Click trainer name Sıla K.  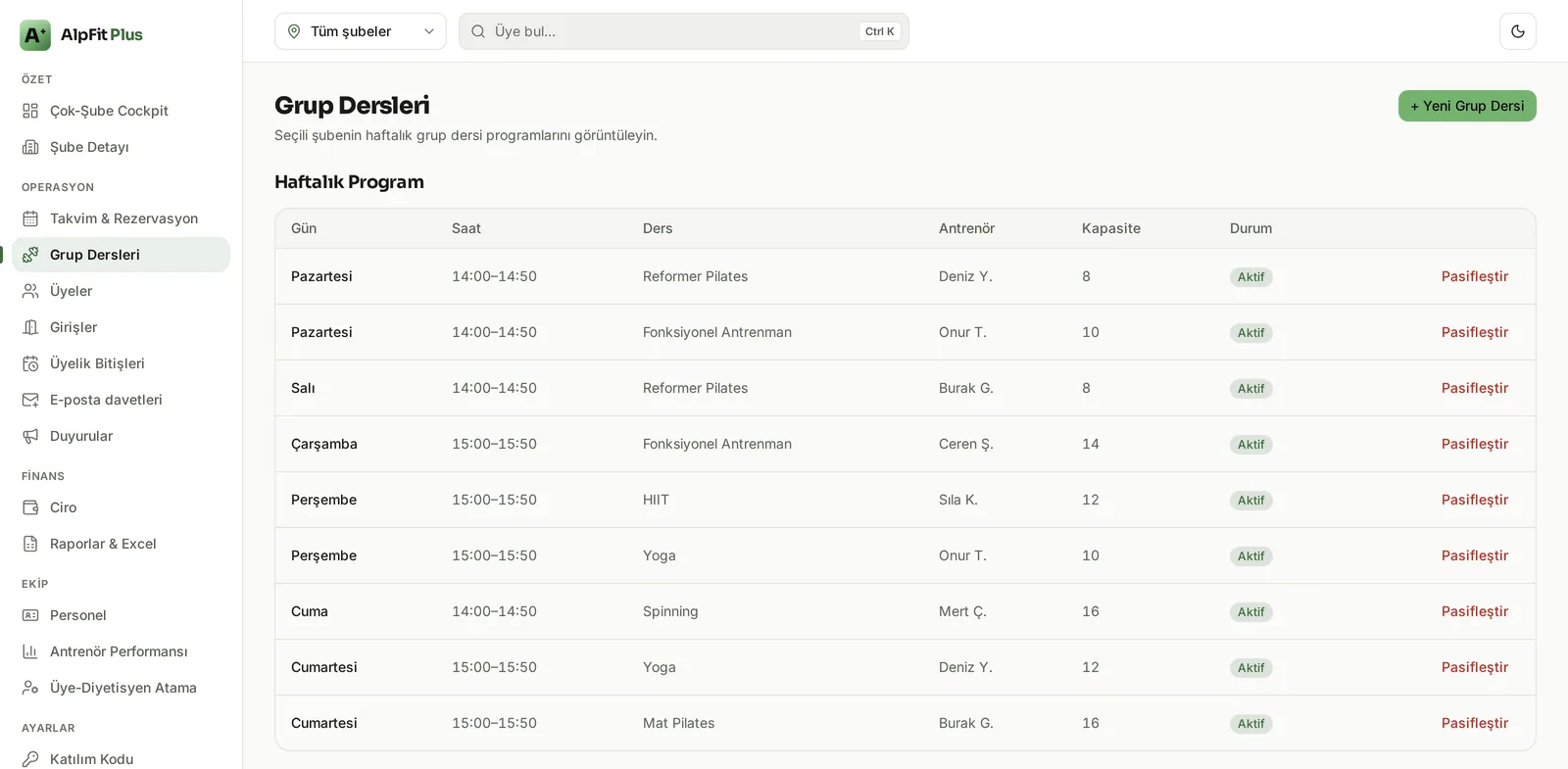point(958,500)
